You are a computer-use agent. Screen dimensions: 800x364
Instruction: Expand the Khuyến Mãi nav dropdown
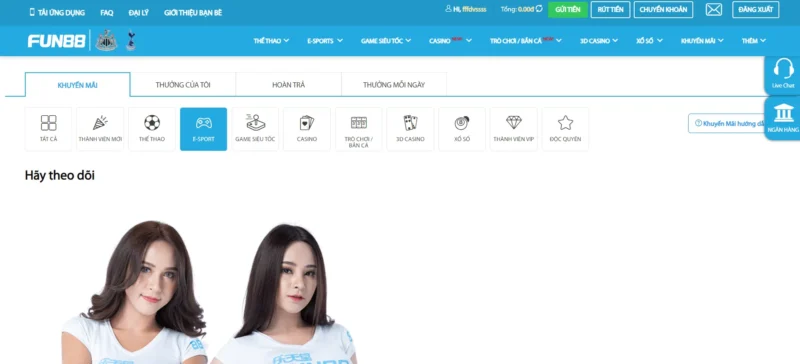702,41
